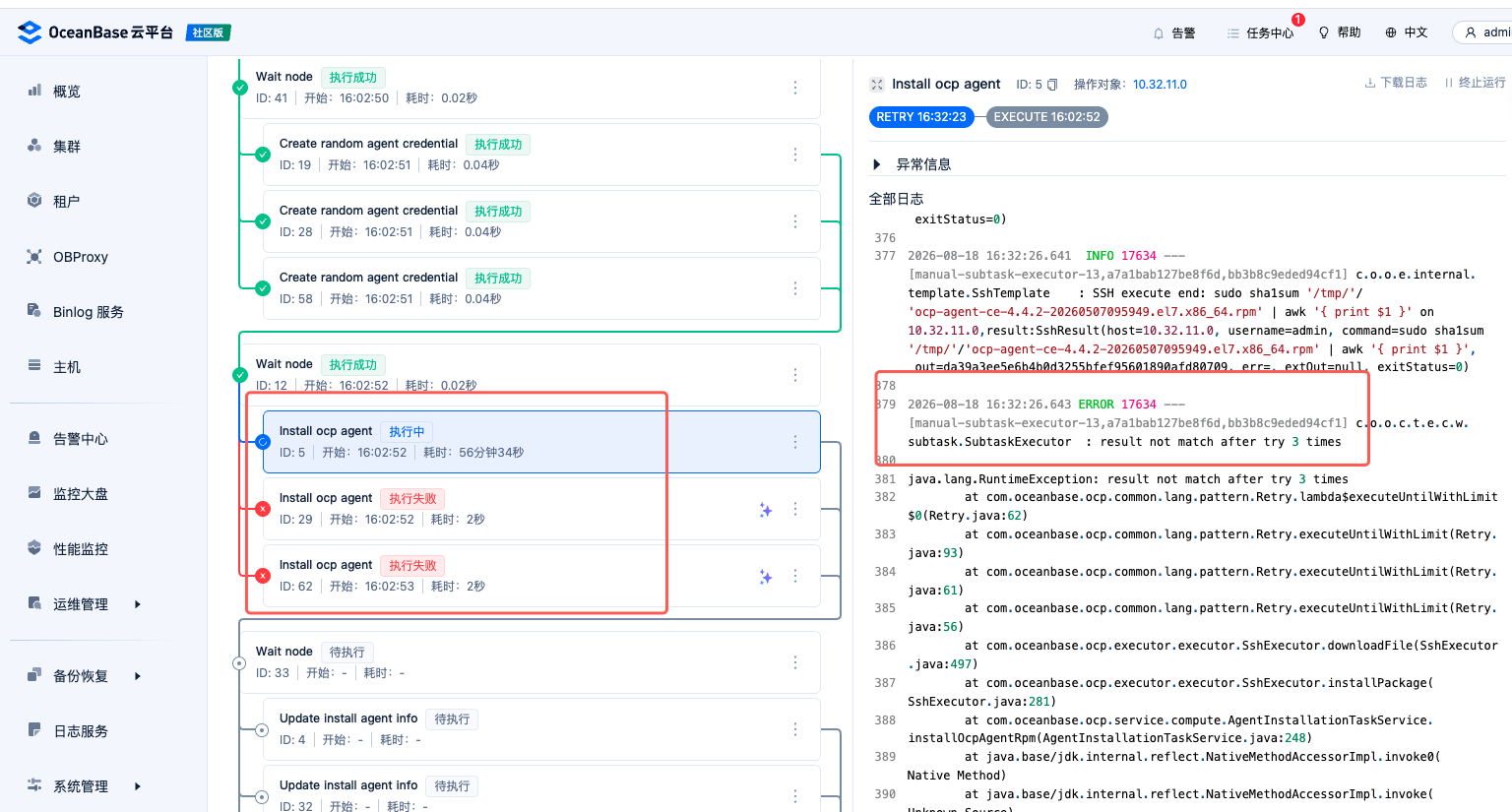Open host link 10.32.11.0

click(1160, 85)
